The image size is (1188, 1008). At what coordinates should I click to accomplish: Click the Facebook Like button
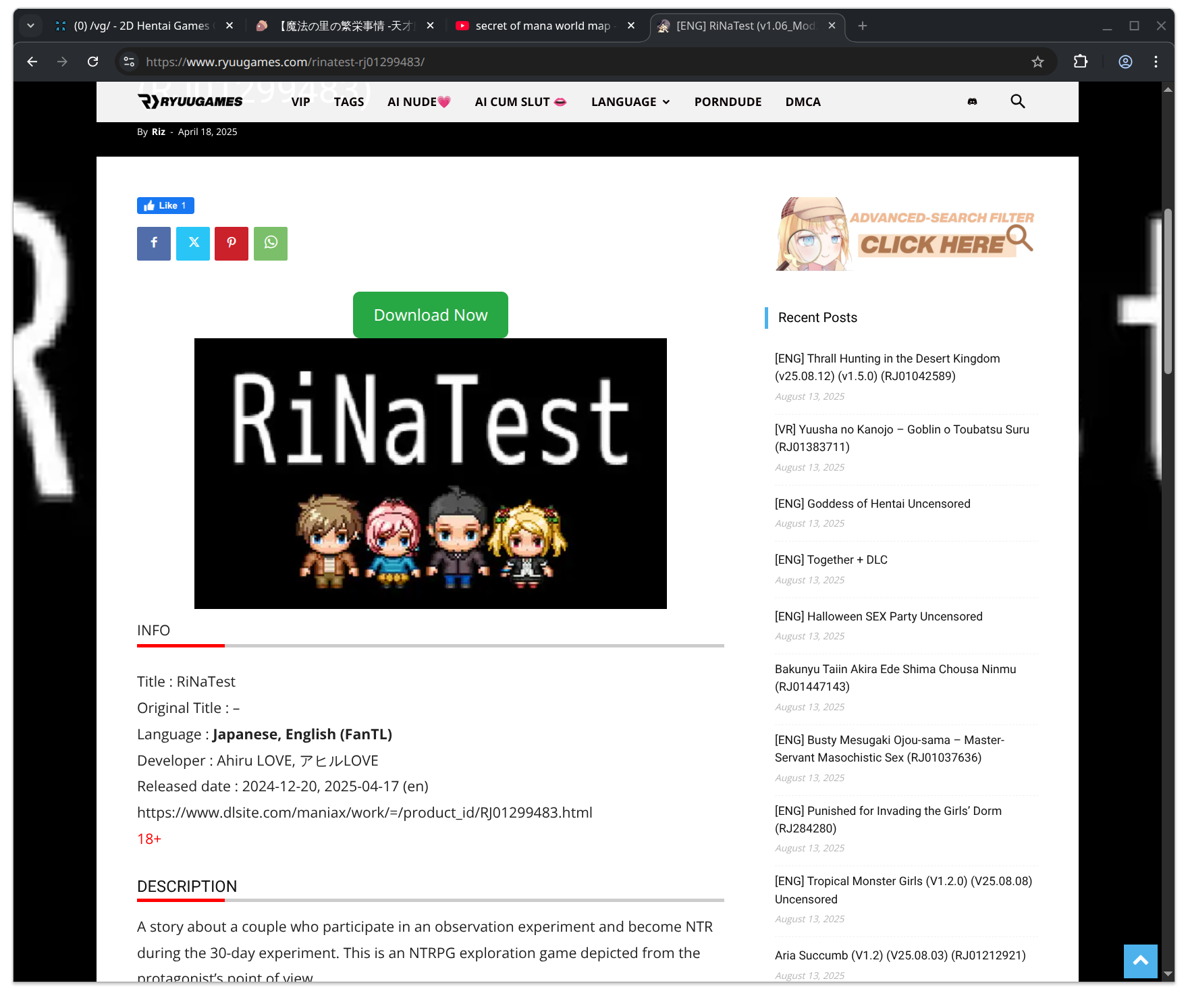tap(165, 205)
